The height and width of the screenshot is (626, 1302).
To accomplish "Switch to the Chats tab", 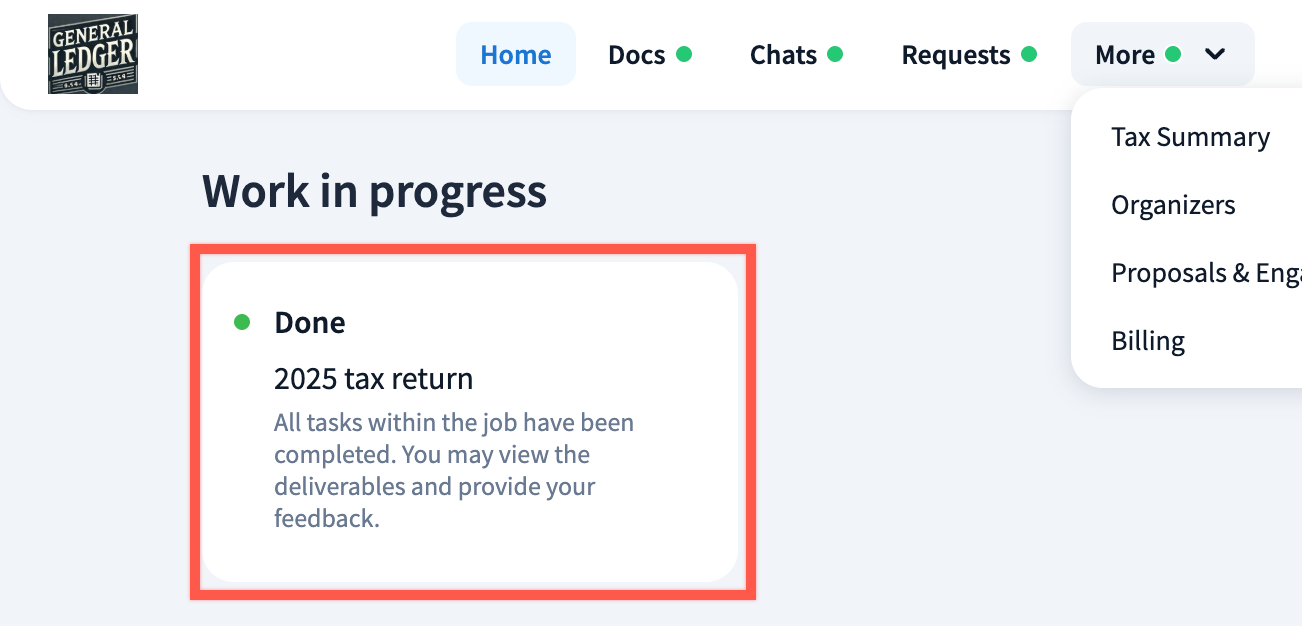I will click(783, 55).
